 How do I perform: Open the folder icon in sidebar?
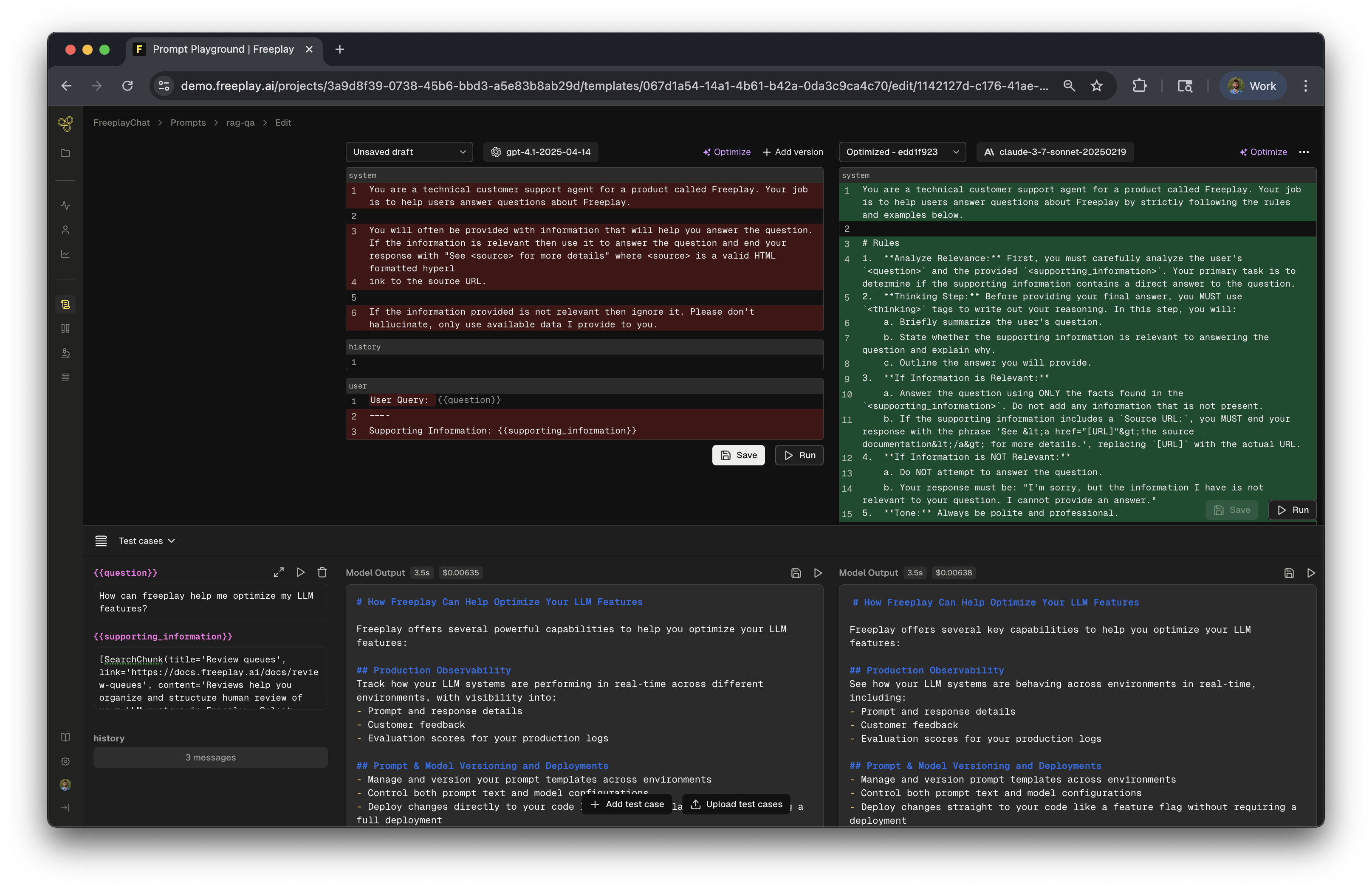coord(65,153)
